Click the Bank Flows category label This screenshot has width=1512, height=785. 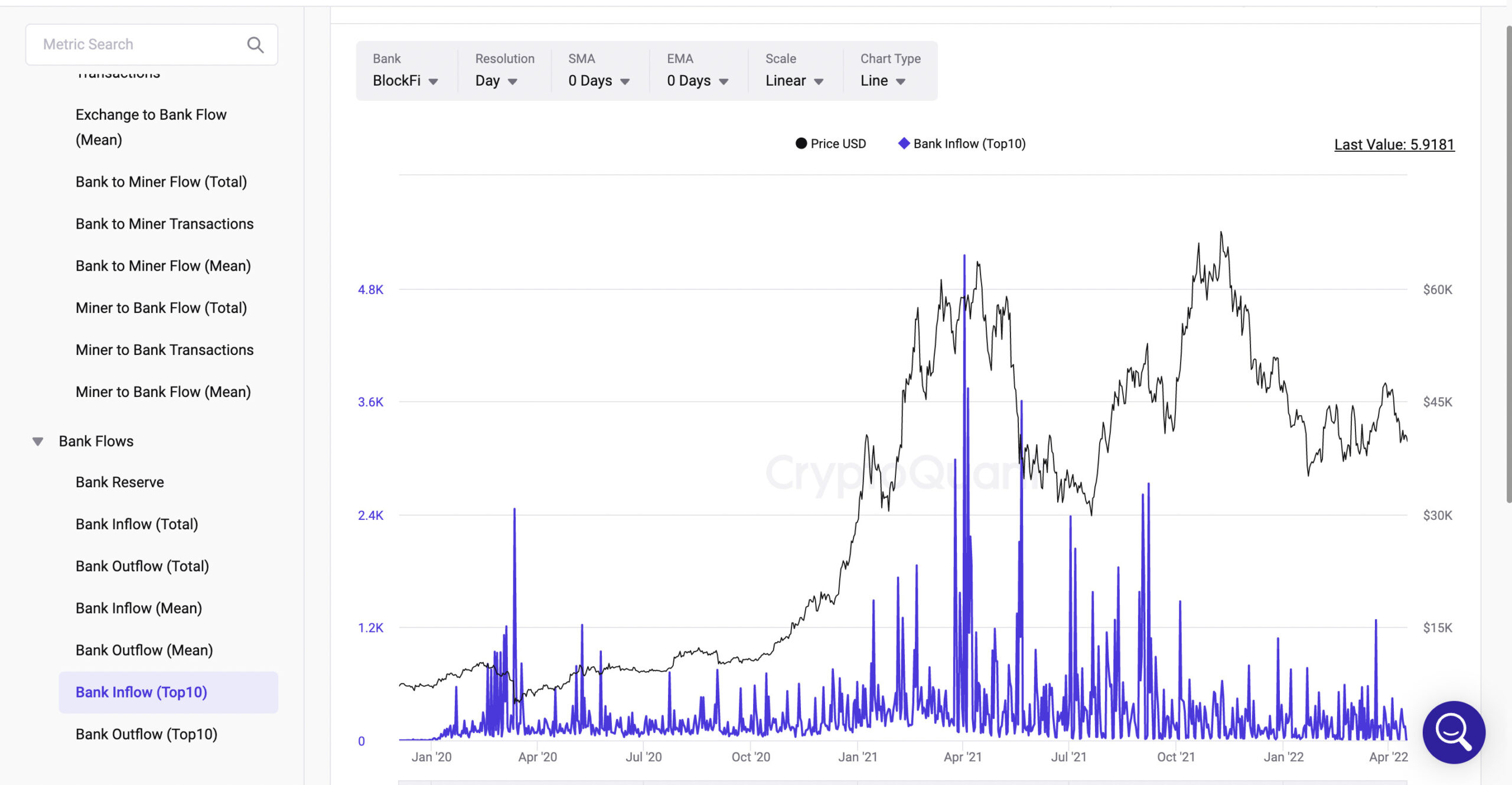pos(96,441)
